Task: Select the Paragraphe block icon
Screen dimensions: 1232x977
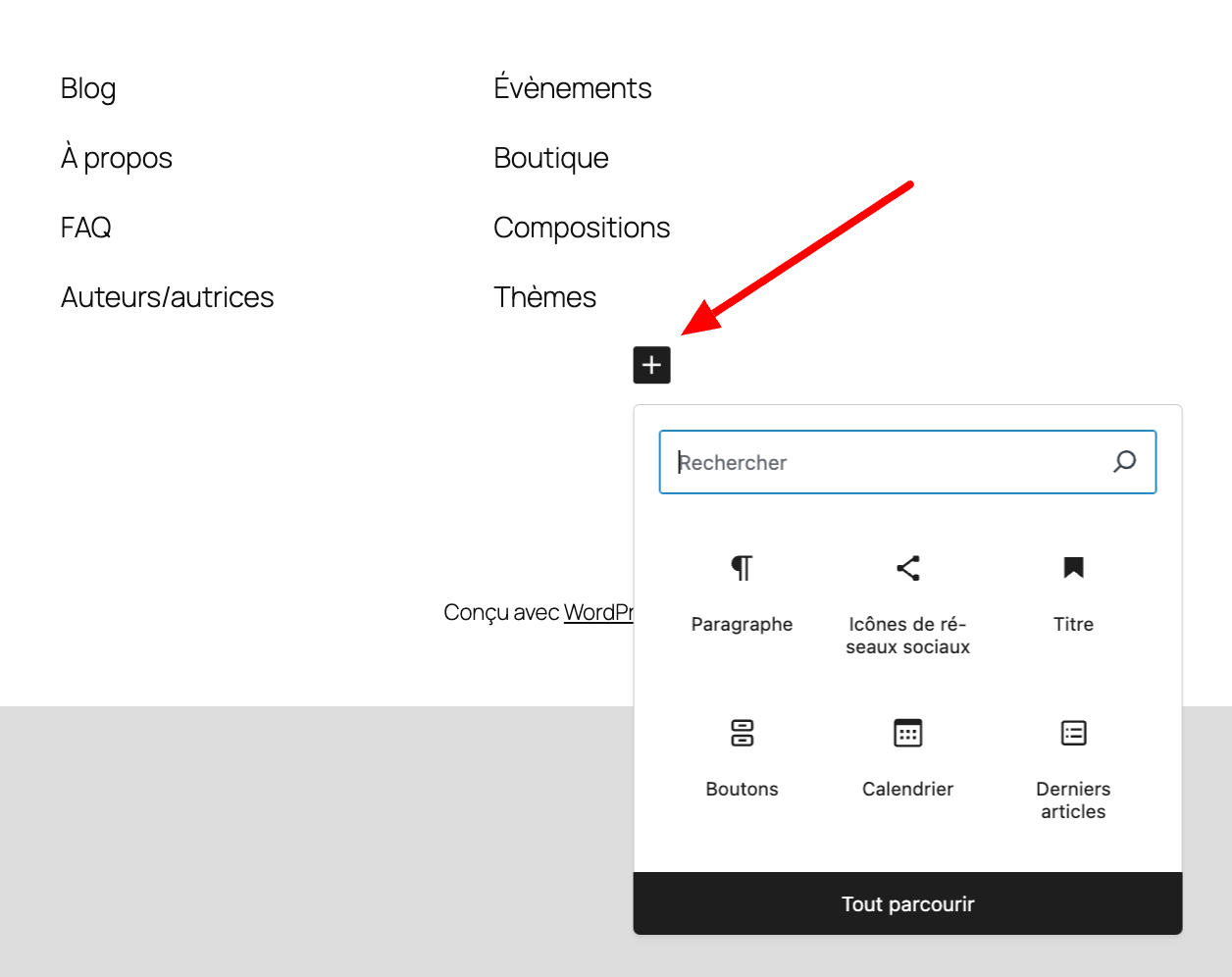Action: [742, 589]
